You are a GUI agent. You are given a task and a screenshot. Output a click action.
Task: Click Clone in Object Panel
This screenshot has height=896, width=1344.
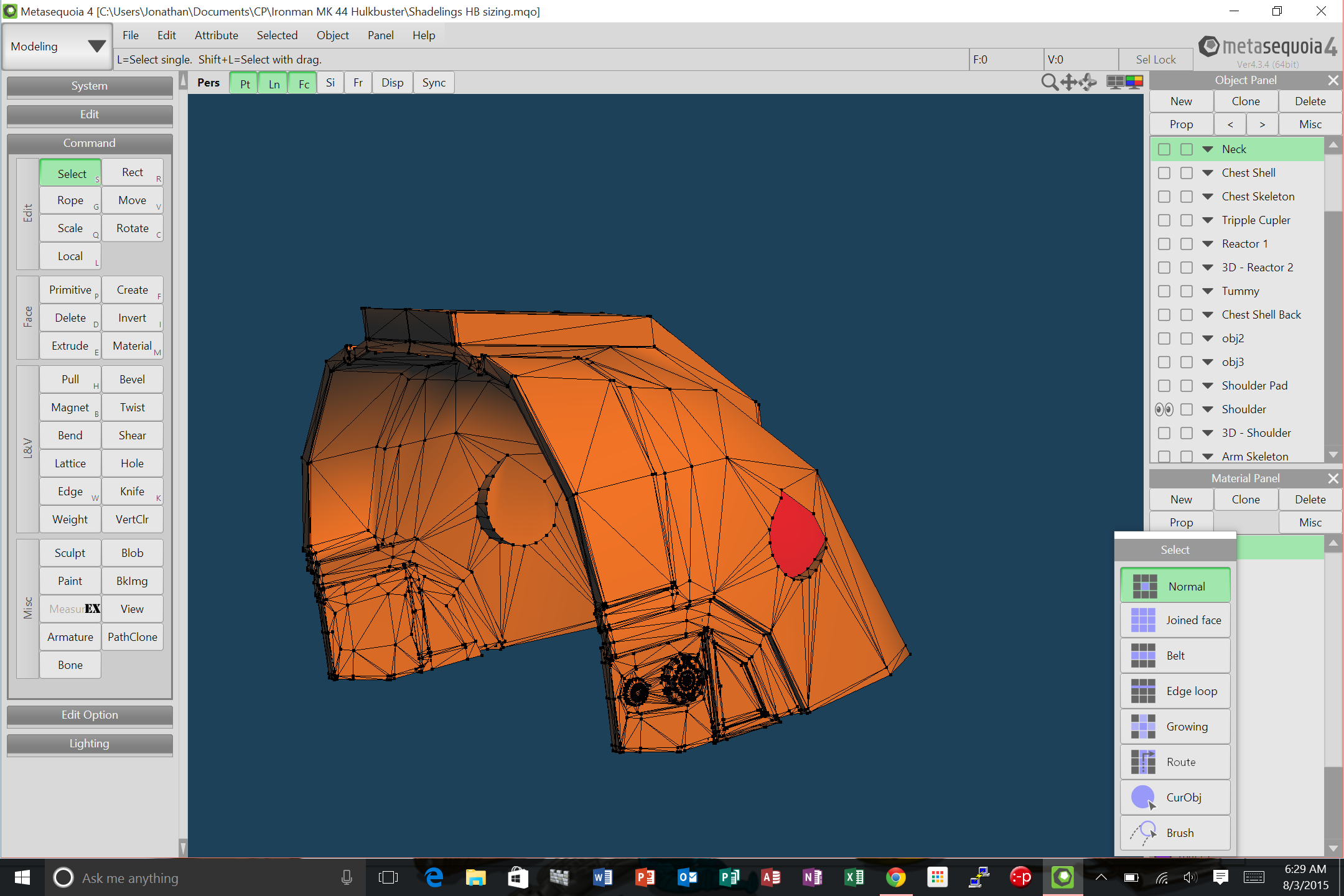(x=1246, y=101)
